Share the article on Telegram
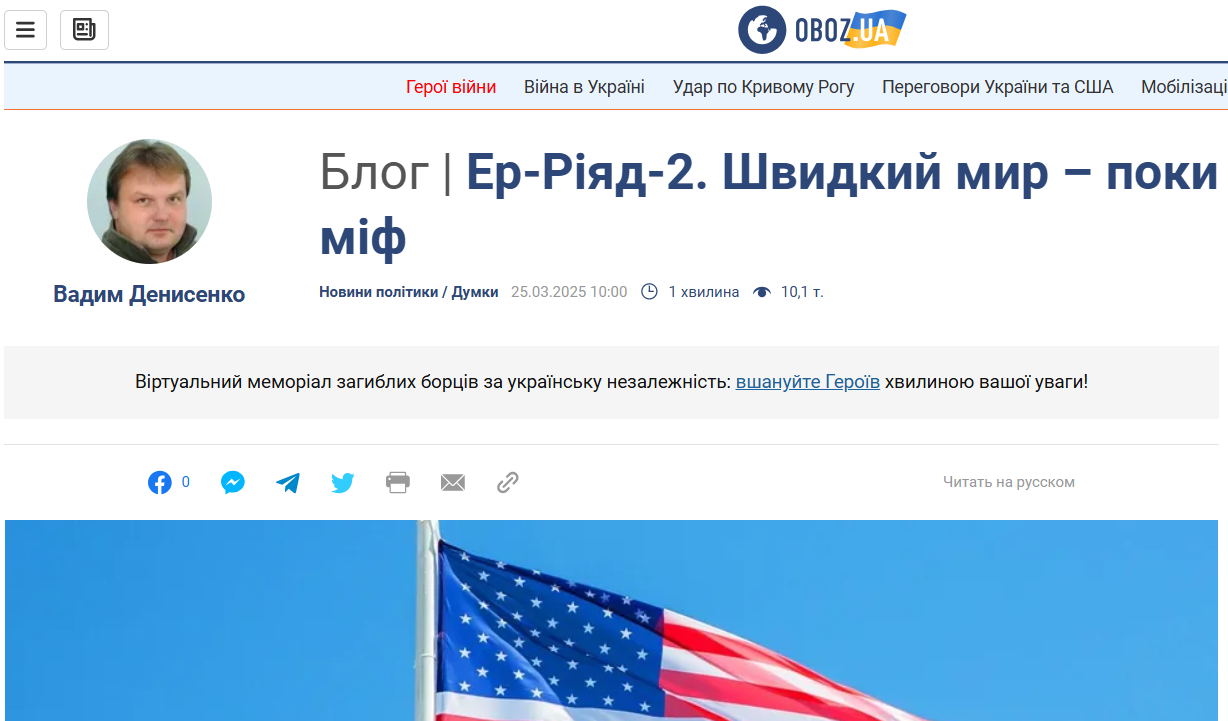 [x=288, y=483]
